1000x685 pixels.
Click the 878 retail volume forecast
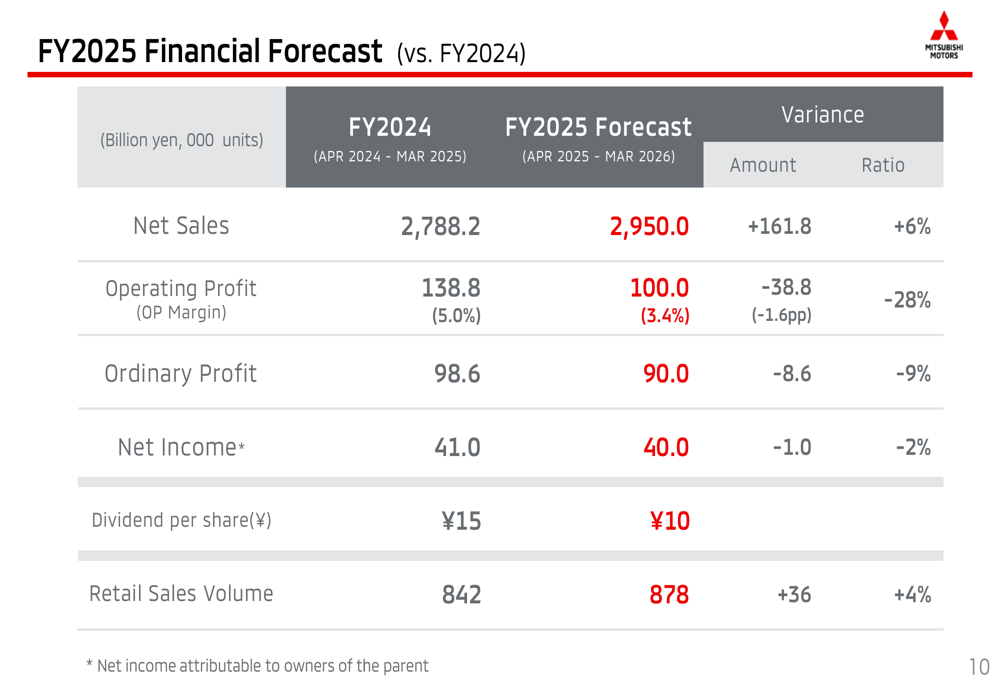coord(669,595)
